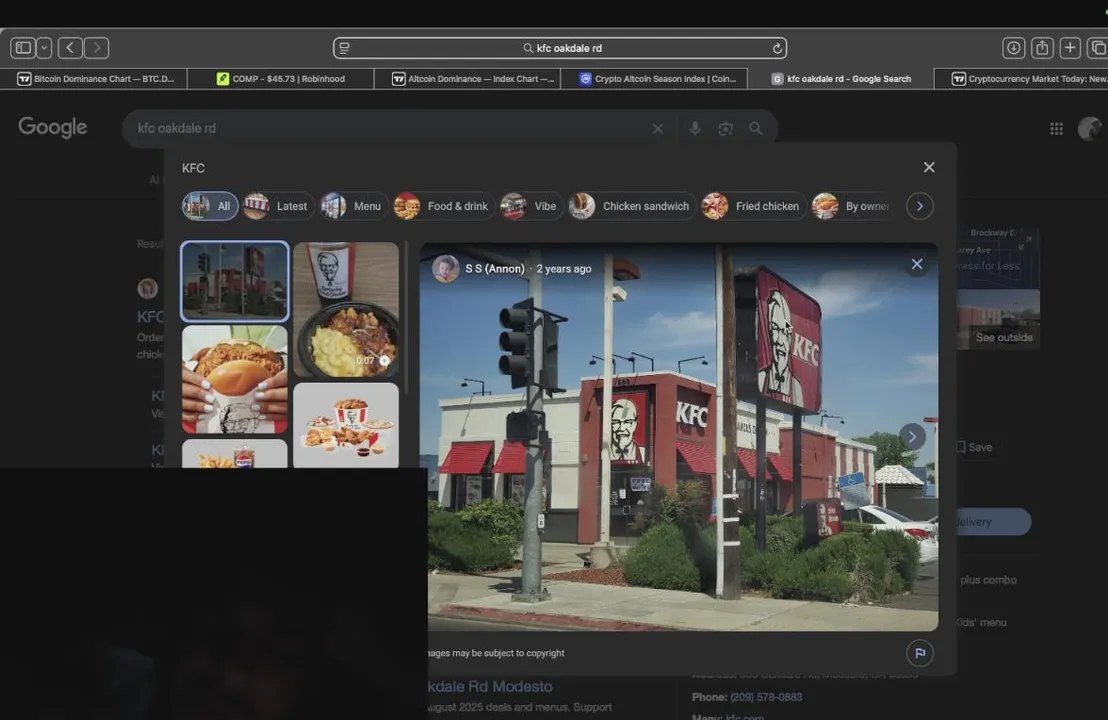Open the Share button in toolbar
The height and width of the screenshot is (720, 1108).
pos(1042,48)
